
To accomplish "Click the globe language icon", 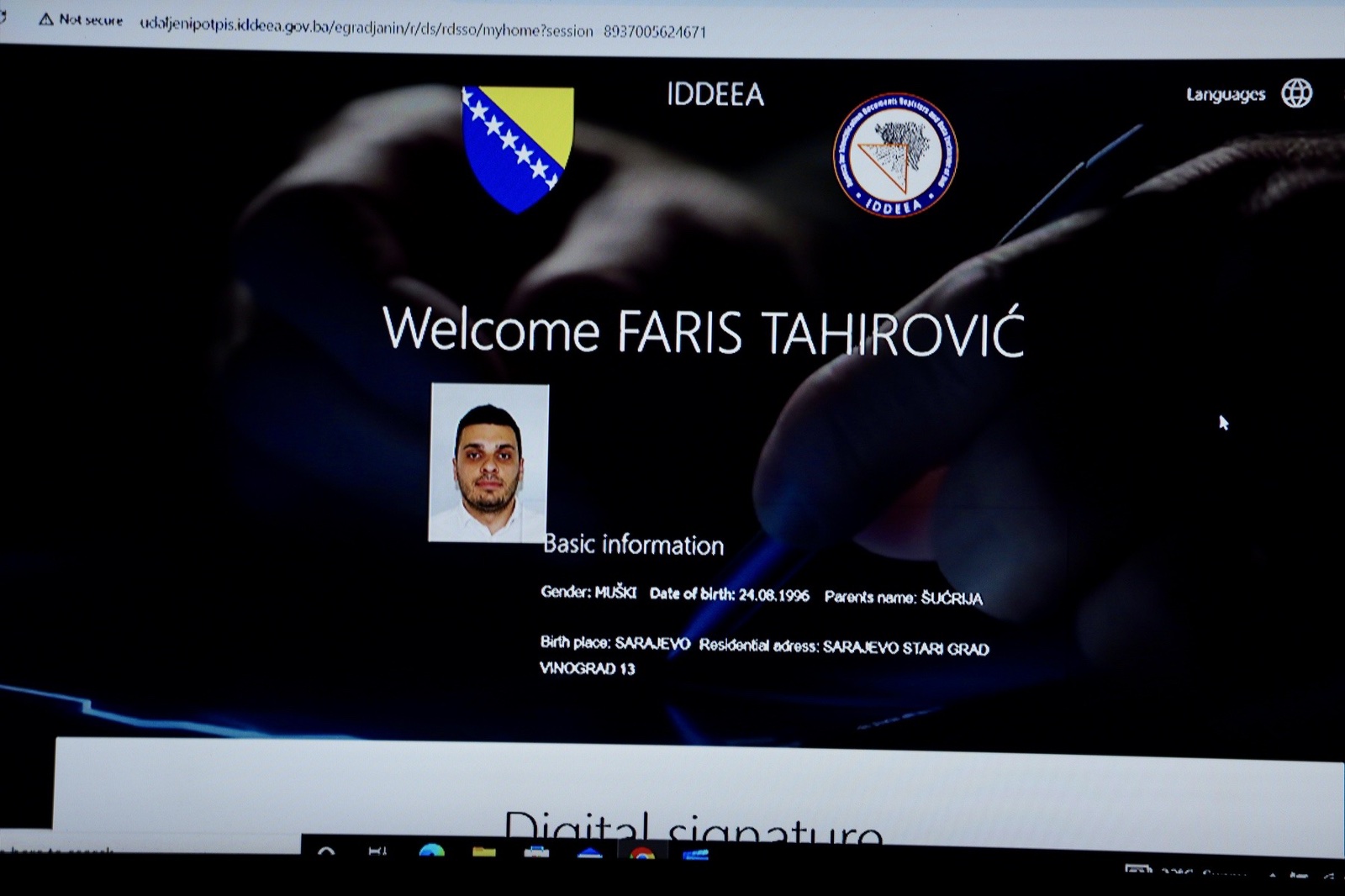I will click(x=1296, y=93).
